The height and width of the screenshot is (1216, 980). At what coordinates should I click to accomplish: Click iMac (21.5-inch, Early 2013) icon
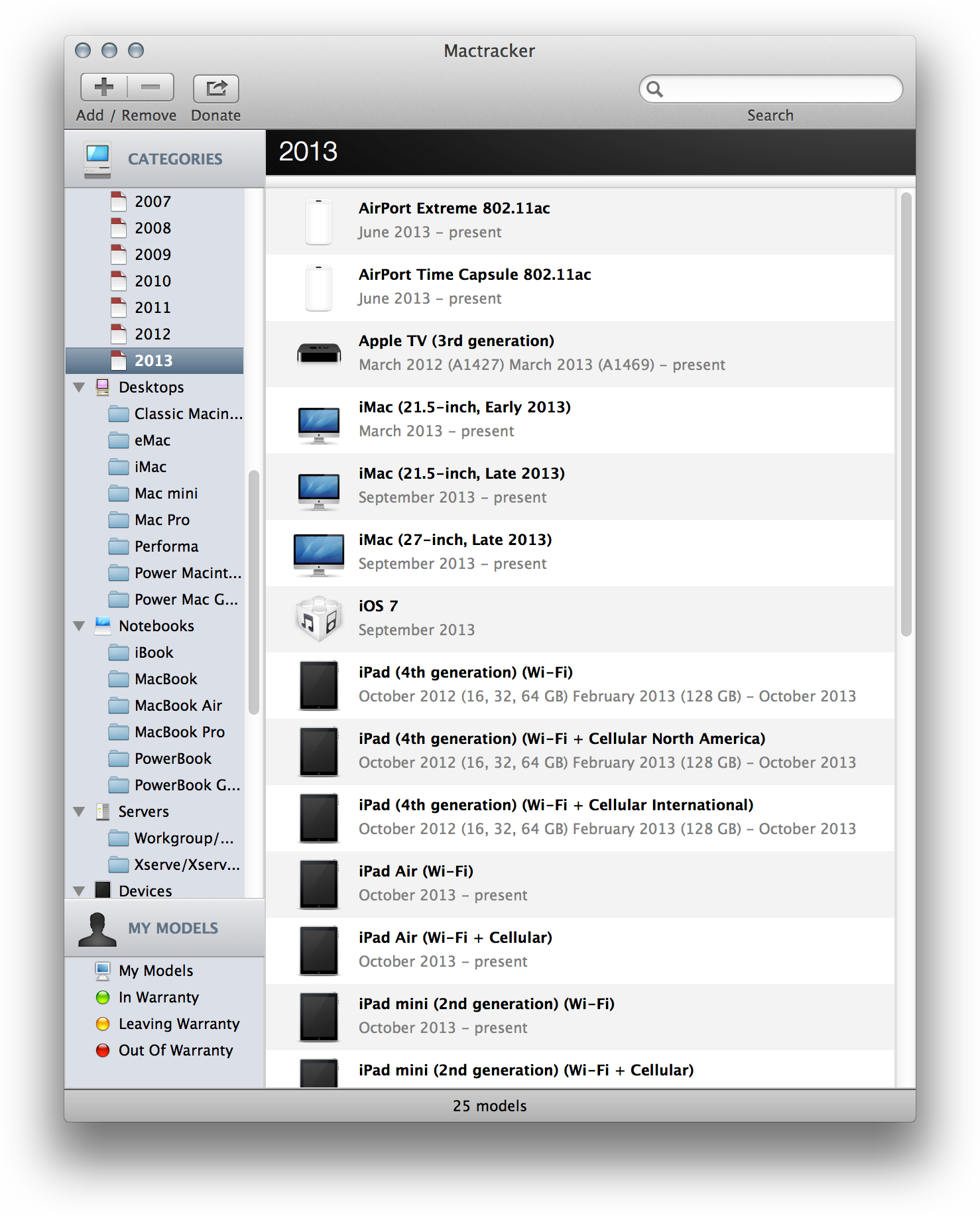(319, 425)
